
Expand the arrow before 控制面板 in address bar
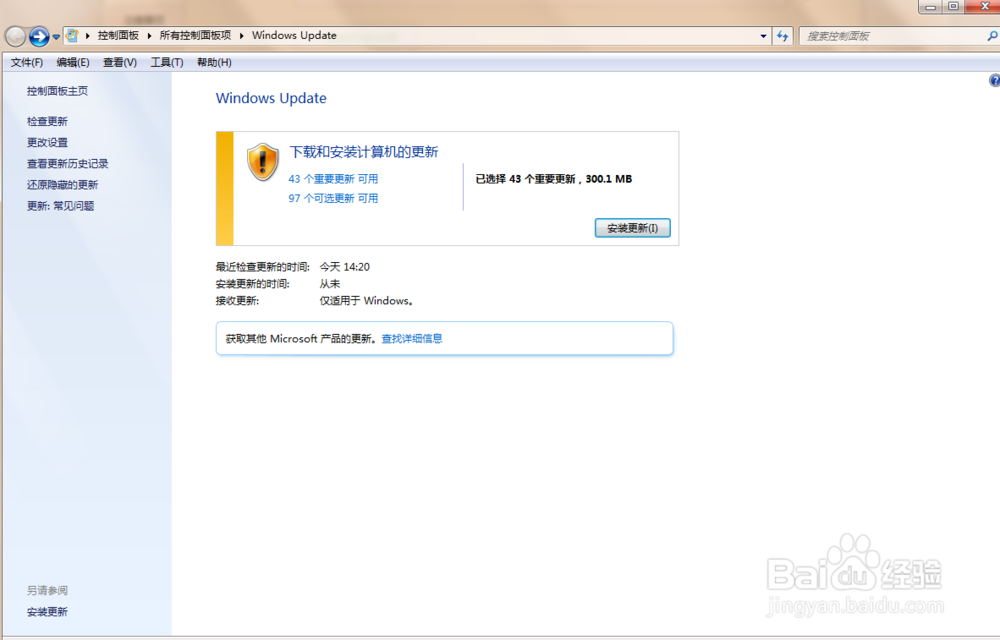(x=88, y=36)
